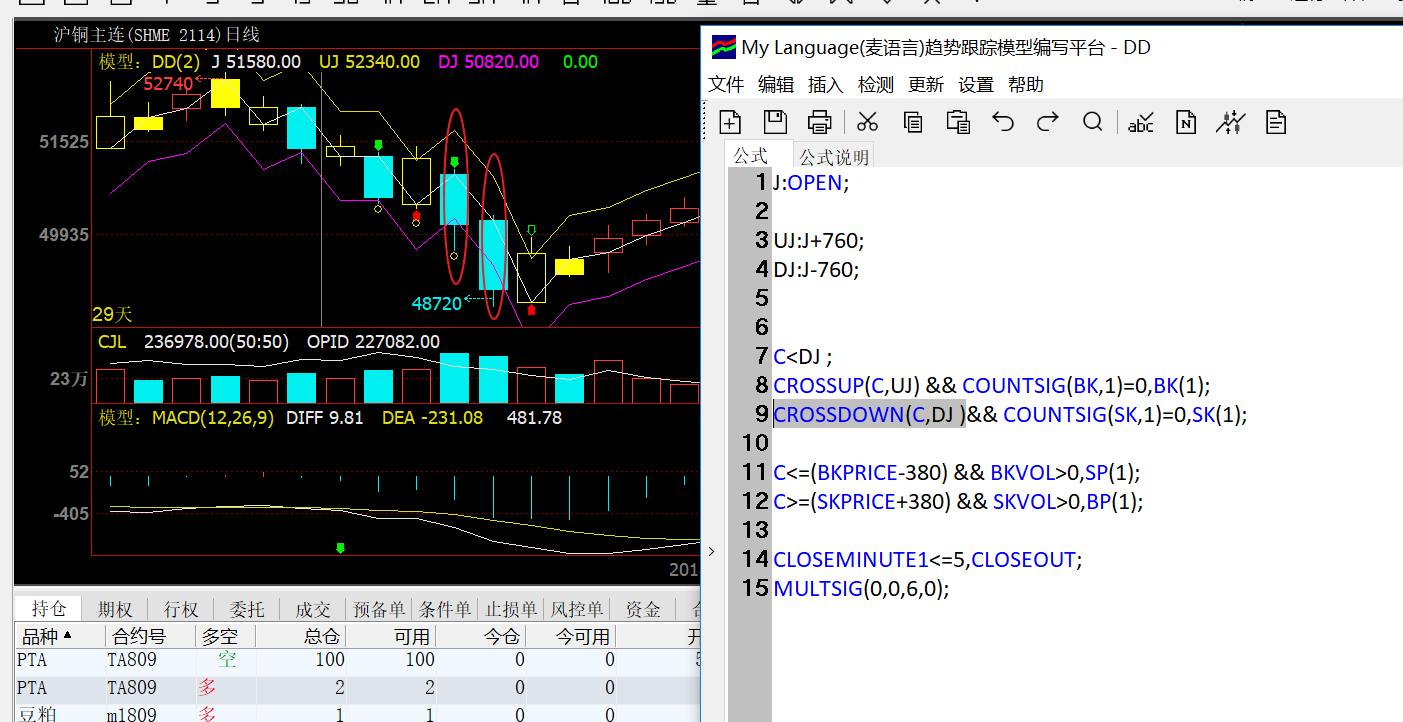This screenshot has width=1403, height=722.
Task: Switch to the 委托 tab
Action: 247,609
